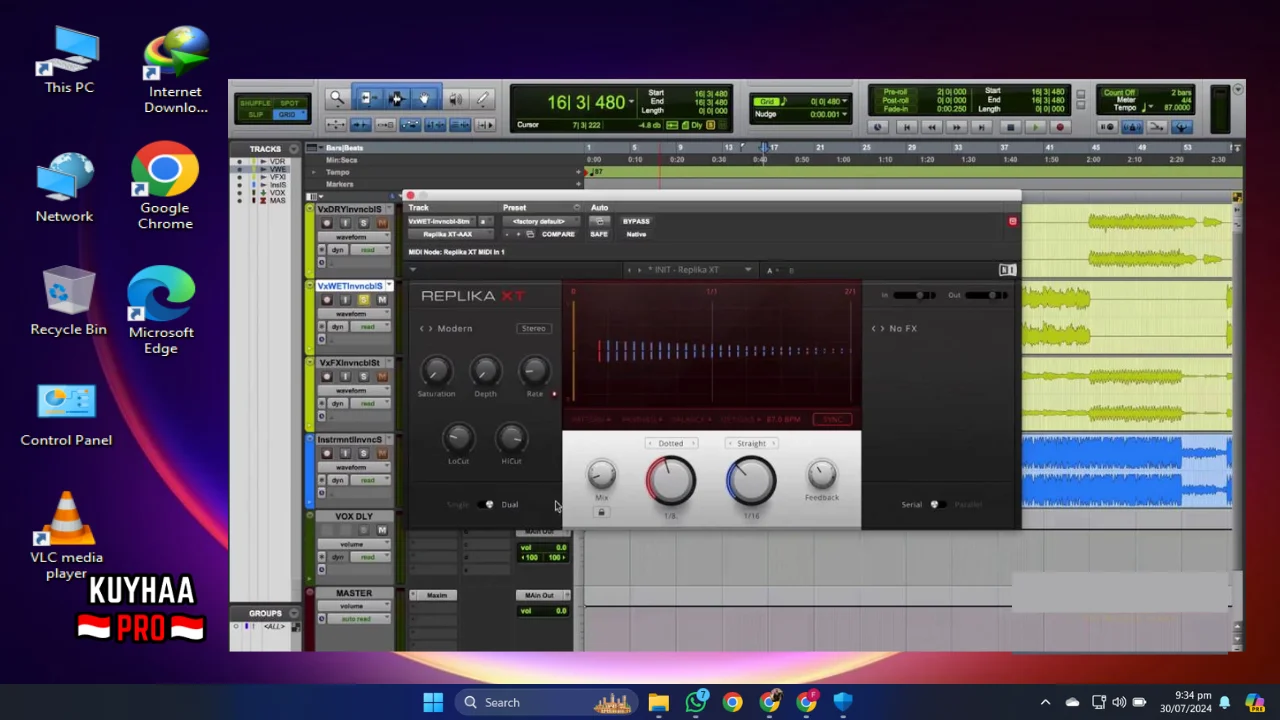Open File Explorer from the taskbar
1280x720 pixels.
pyautogui.click(x=658, y=702)
